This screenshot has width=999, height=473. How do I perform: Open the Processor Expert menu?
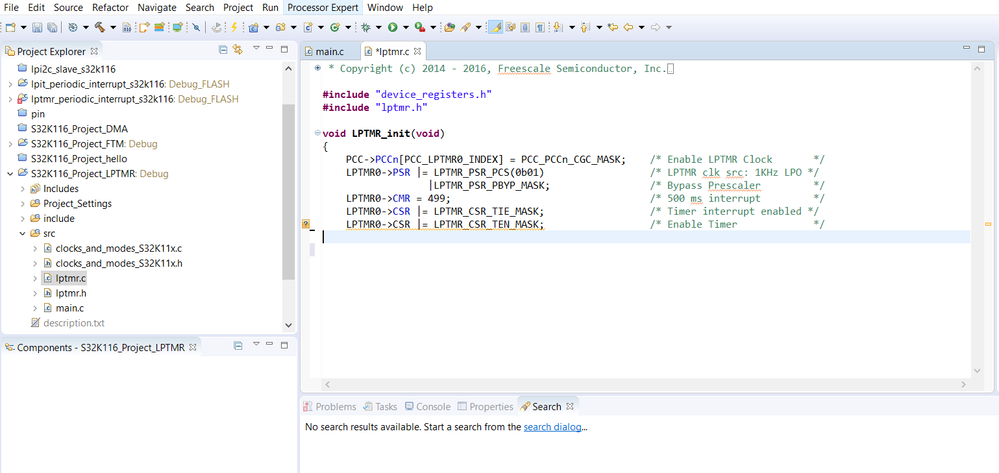(x=324, y=7)
